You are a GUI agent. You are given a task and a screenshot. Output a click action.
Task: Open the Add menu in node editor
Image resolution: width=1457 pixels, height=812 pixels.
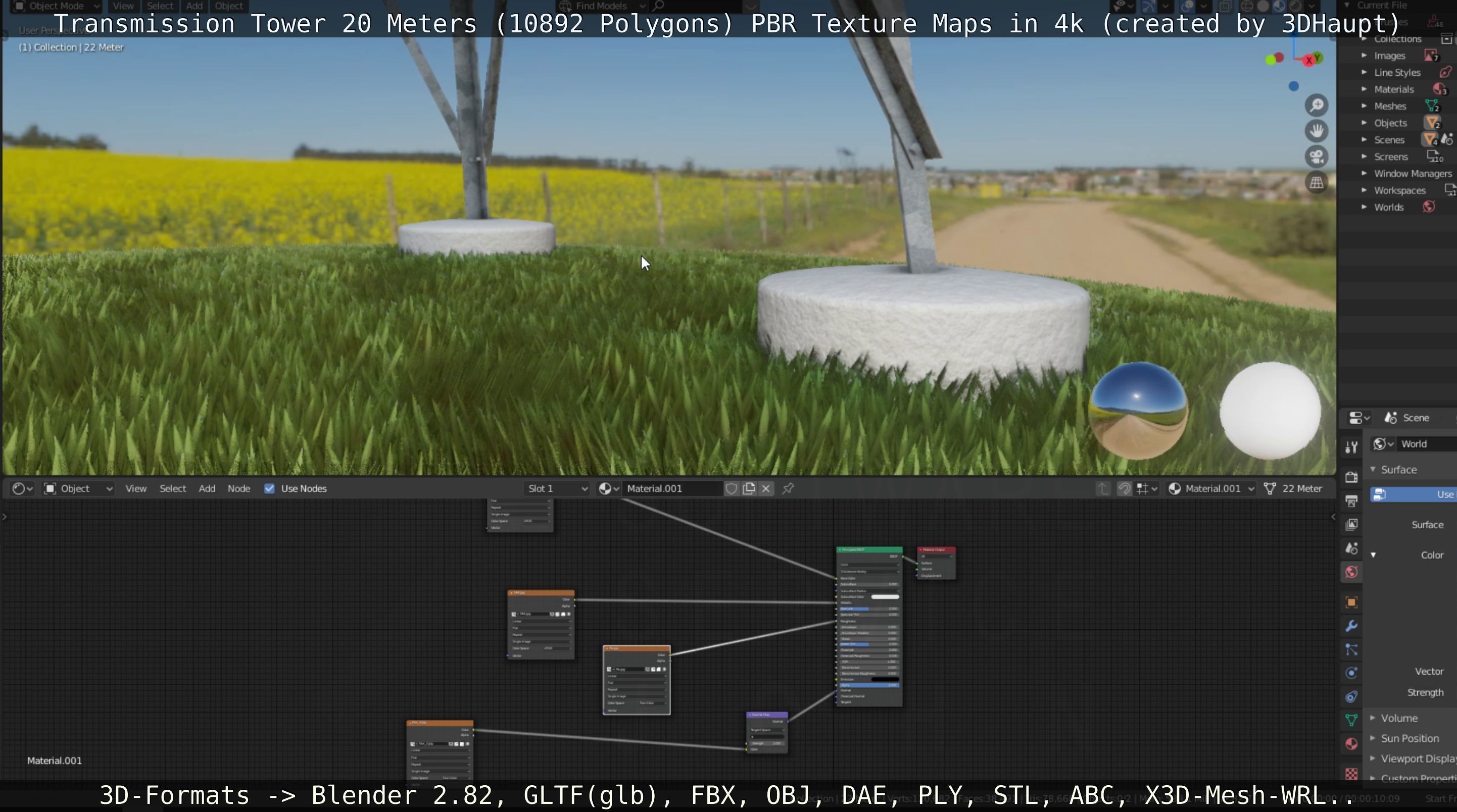click(207, 488)
